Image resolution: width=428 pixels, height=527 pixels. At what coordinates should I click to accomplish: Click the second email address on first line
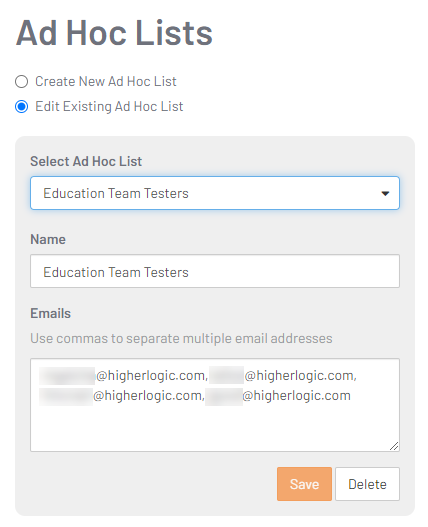click(282, 375)
